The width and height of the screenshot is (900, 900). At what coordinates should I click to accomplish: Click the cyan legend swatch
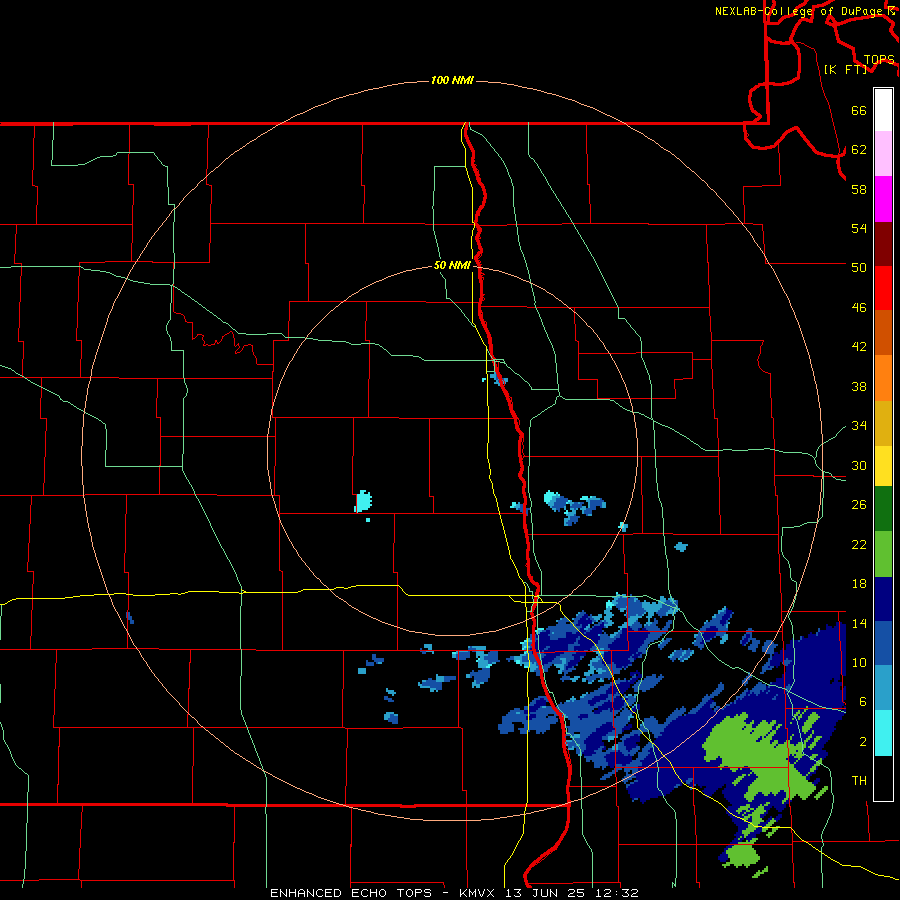point(883,733)
